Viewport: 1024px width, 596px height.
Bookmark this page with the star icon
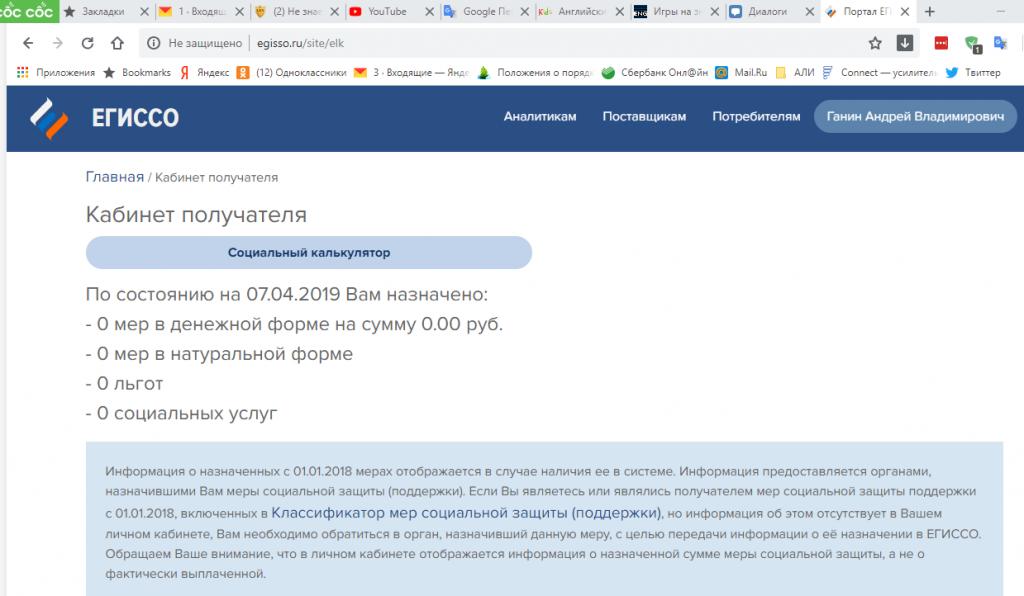click(875, 43)
